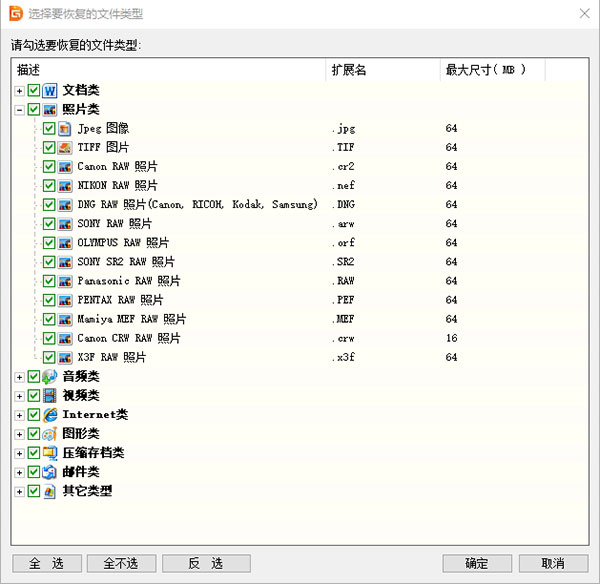Click the archive icon beside 压缩存档类
This screenshot has width=600, height=584.
click(50, 453)
